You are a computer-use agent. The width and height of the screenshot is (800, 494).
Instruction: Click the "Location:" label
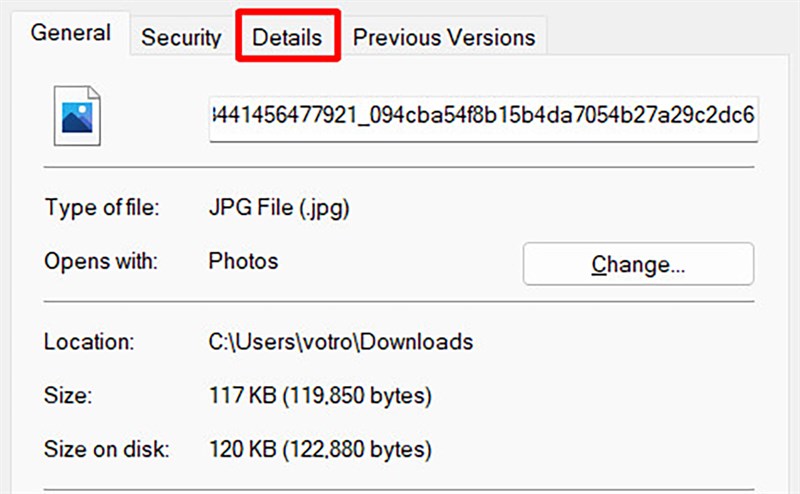pyautogui.click(x=88, y=342)
